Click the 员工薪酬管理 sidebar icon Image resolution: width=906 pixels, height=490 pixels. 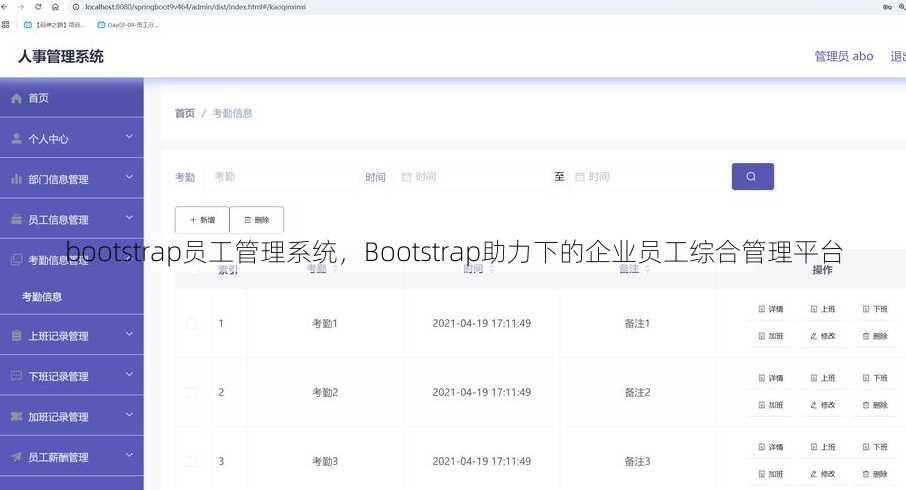[16, 457]
